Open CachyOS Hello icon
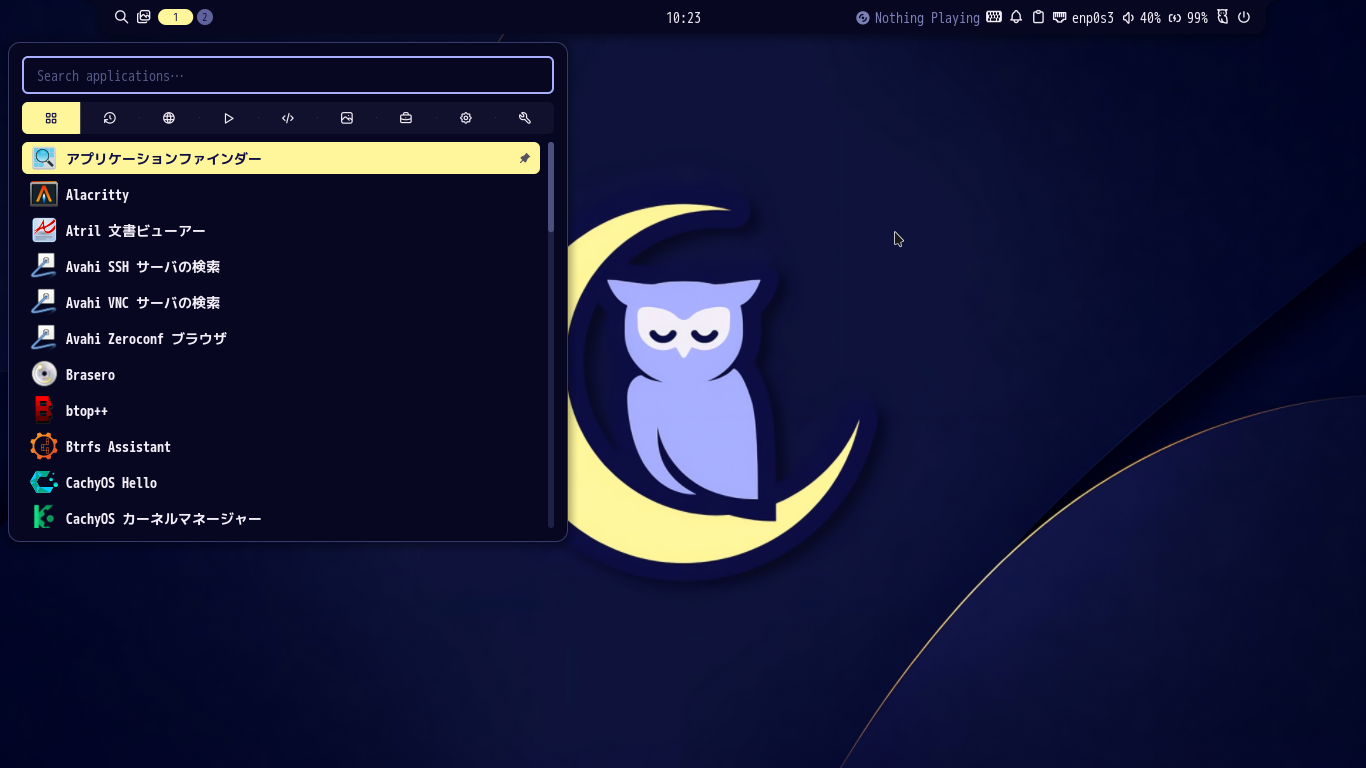1366x768 pixels. (x=44, y=482)
